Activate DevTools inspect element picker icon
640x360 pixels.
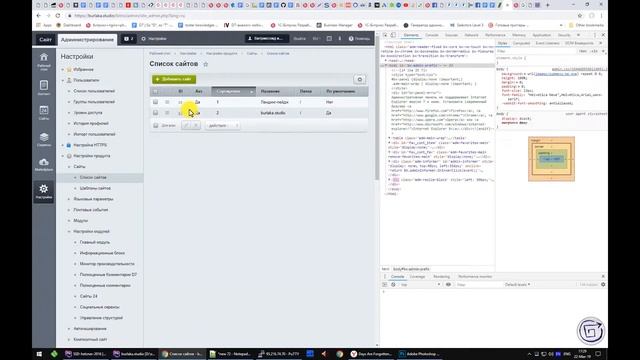(385, 36)
